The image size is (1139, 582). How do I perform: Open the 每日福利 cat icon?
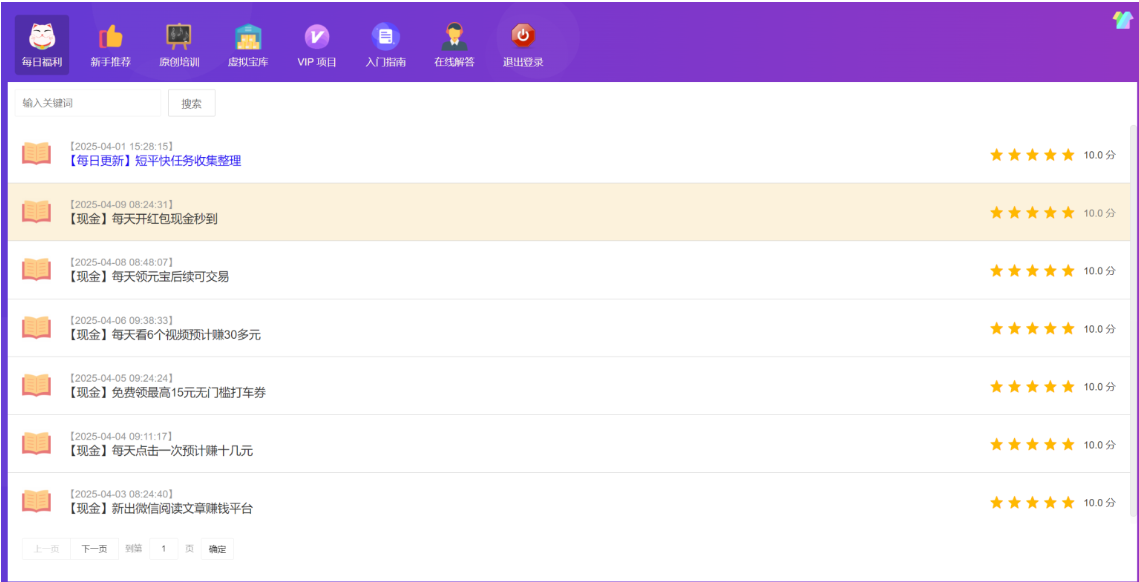pyautogui.click(x=42, y=38)
